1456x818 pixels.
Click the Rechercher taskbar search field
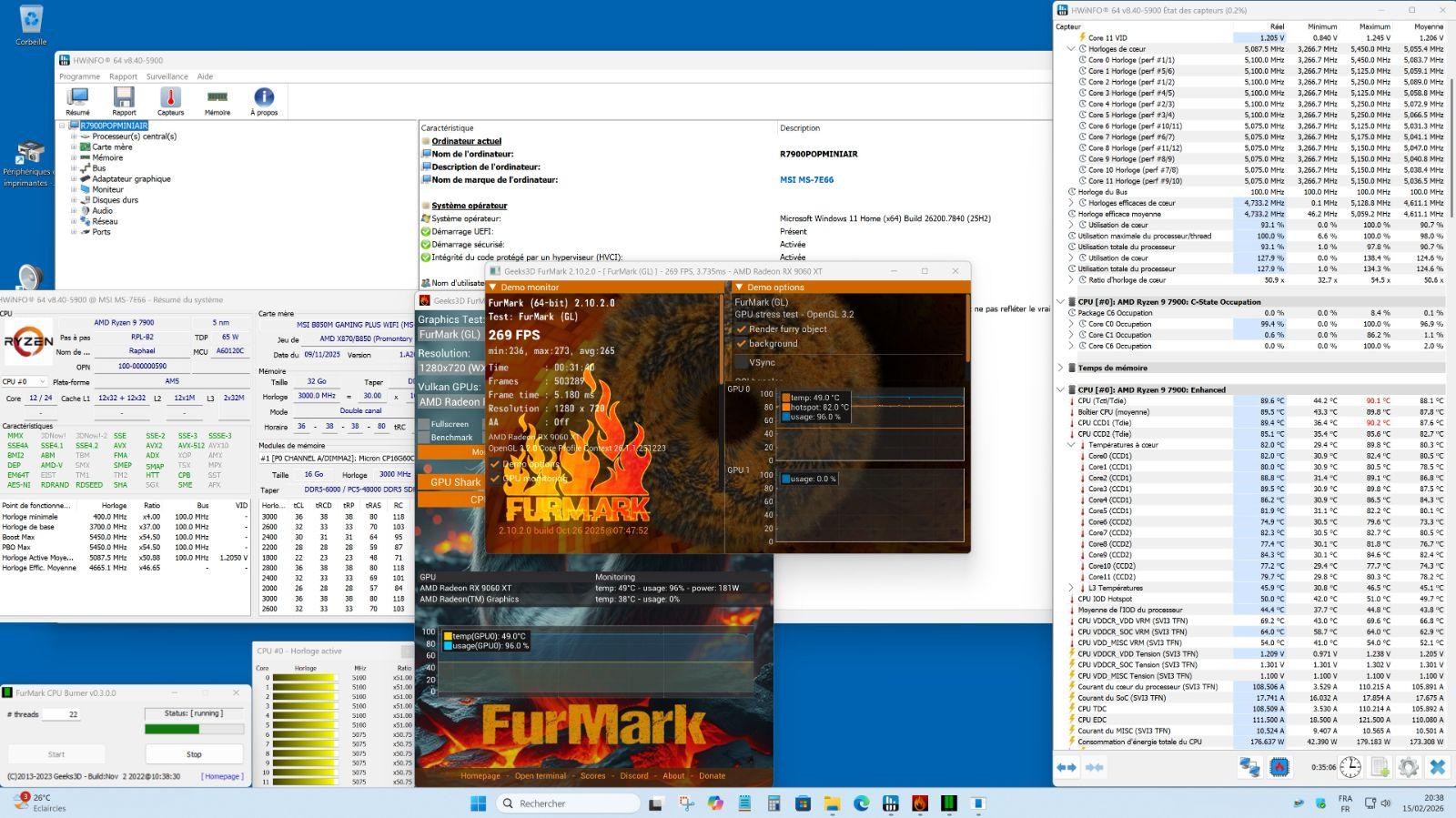[x=568, y=803]
